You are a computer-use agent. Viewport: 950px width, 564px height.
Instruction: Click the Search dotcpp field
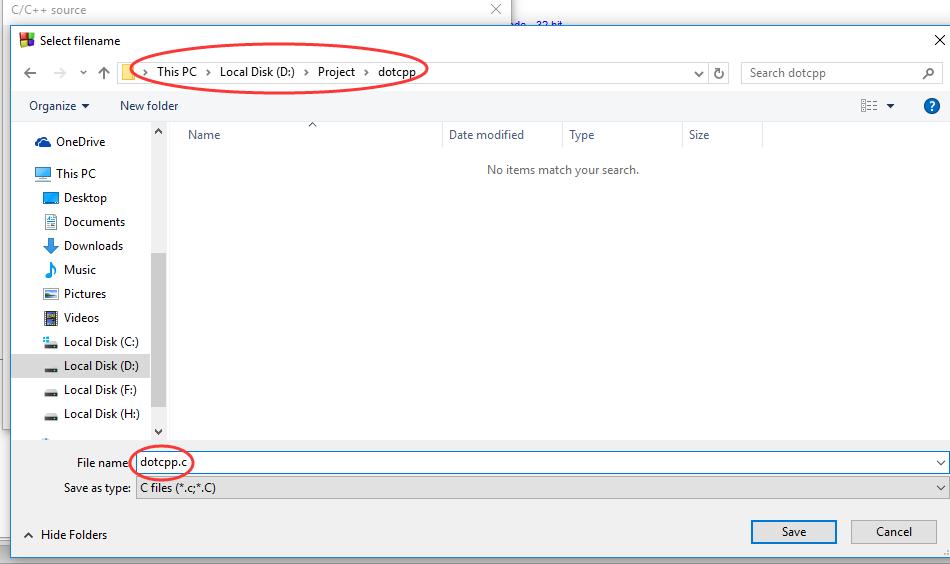[x=841, y=73]
